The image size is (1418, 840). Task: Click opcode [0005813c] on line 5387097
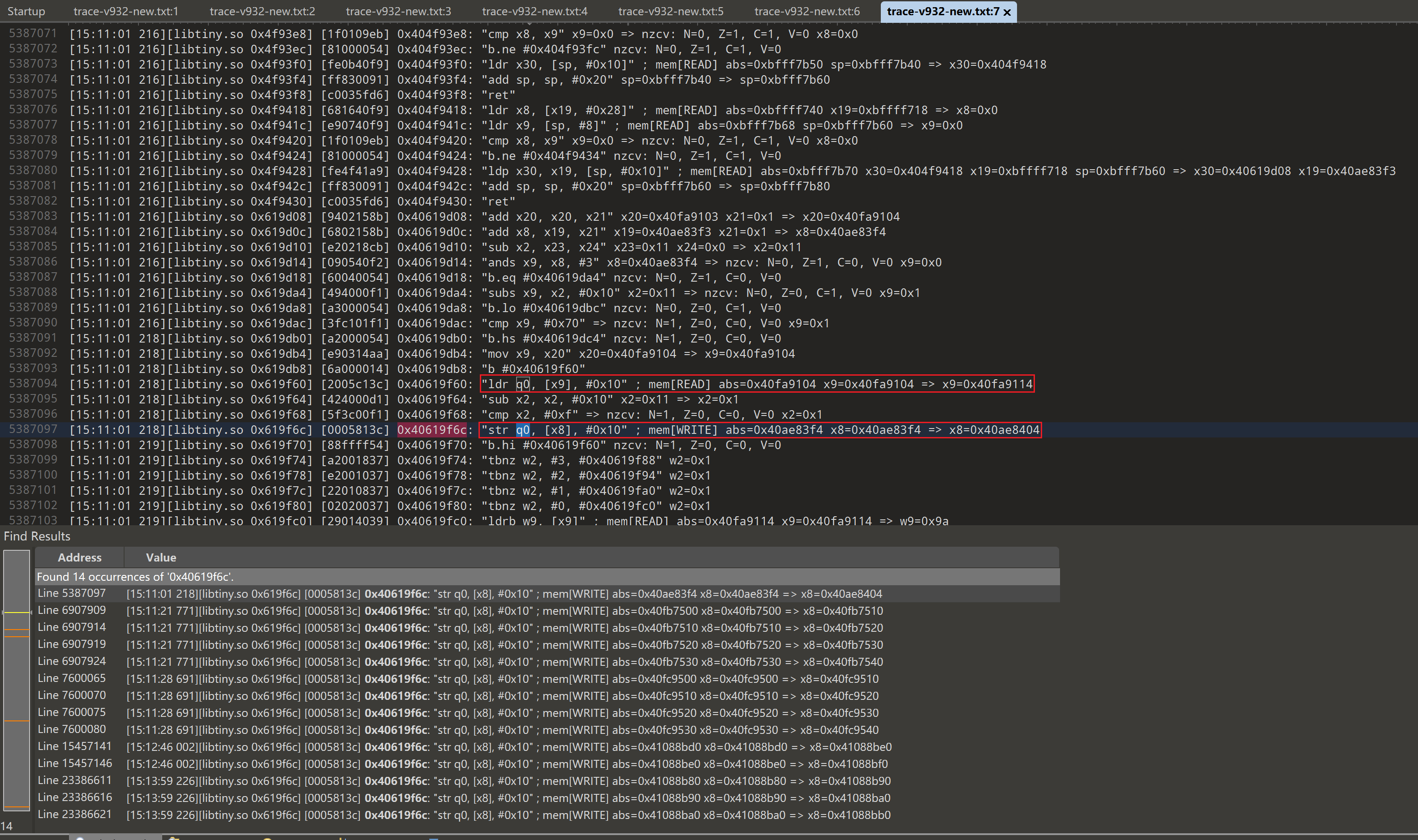click(x=355, y=429)
